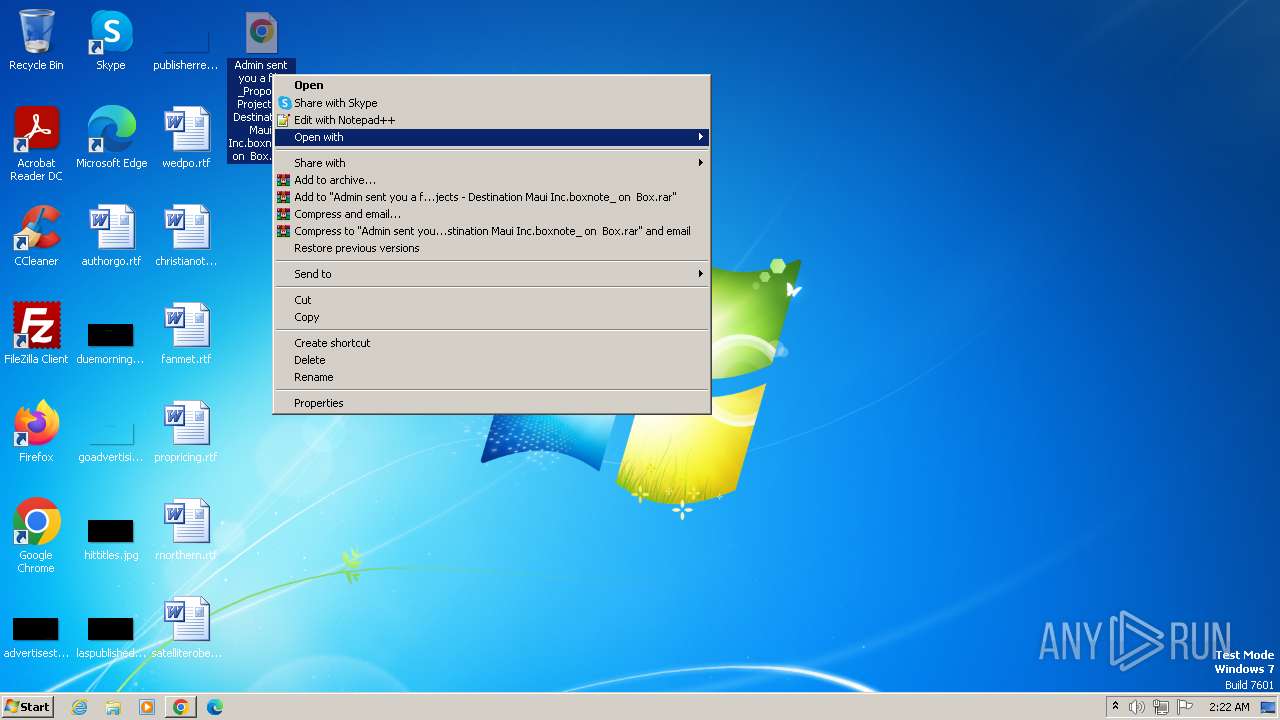1280x720 pixels.
Task: Select the CCleaner desktop shortcut
Action: (36, 236)
